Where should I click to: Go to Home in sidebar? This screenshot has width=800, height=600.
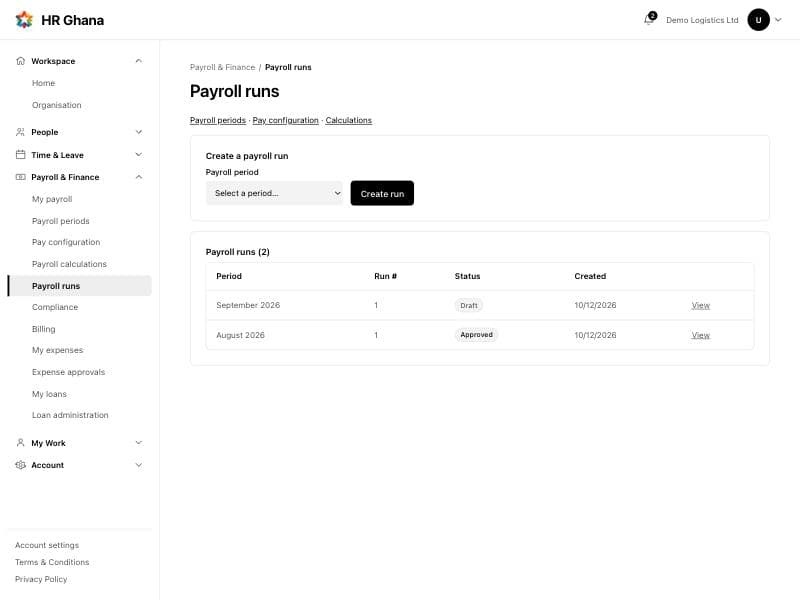point(43,83)
